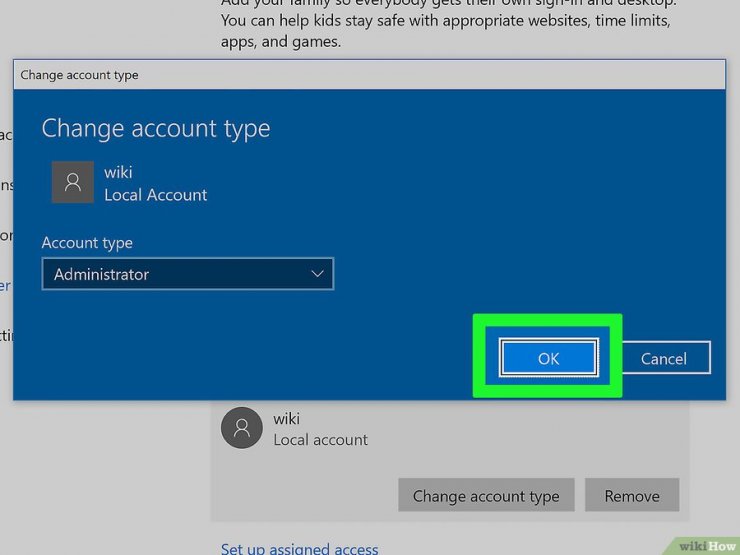Click the wiki avatar in the Settings window
This screenshot has height=555, width=740.
tap(242, 428)
